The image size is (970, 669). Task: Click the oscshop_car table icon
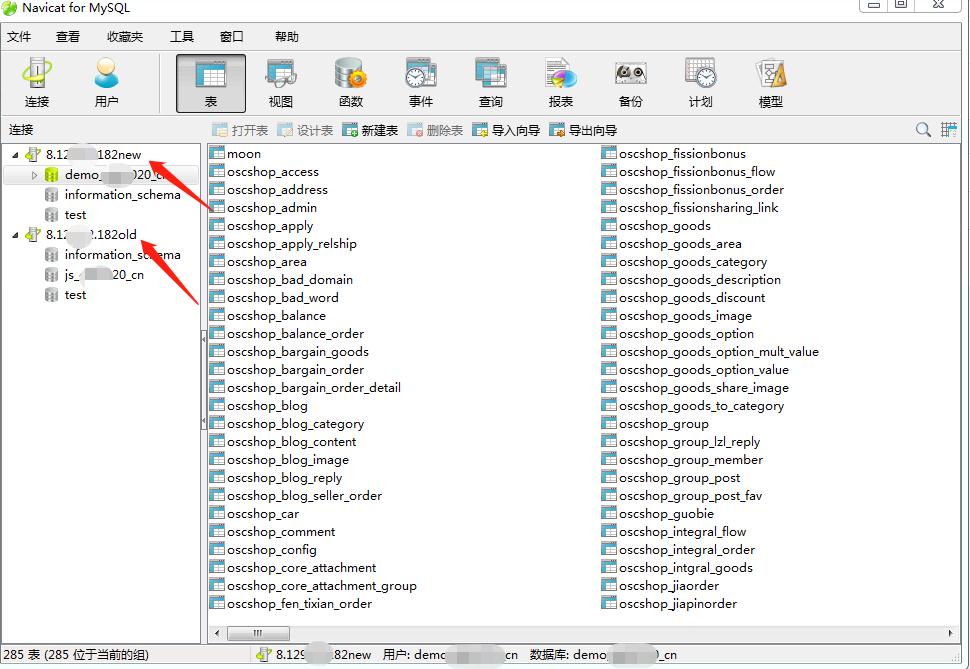217,513
